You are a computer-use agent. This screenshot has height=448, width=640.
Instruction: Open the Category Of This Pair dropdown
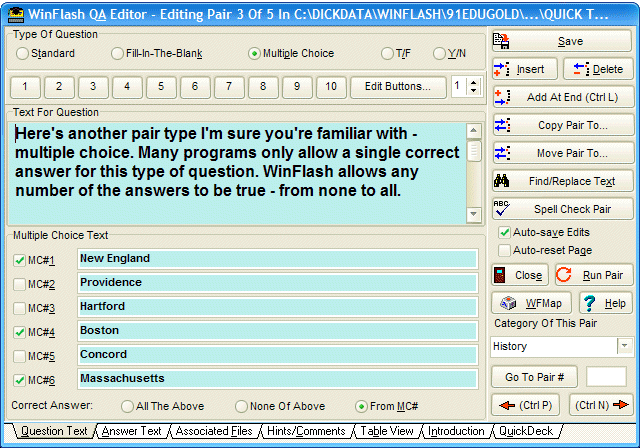click(x=624, y=346)
